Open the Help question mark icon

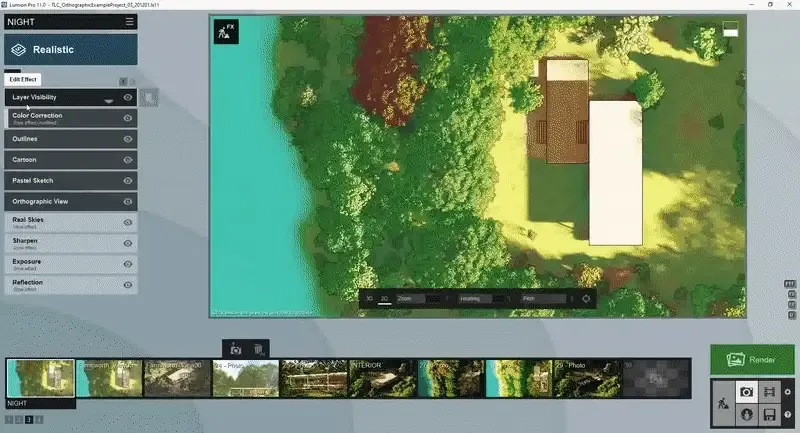[788, 414]
